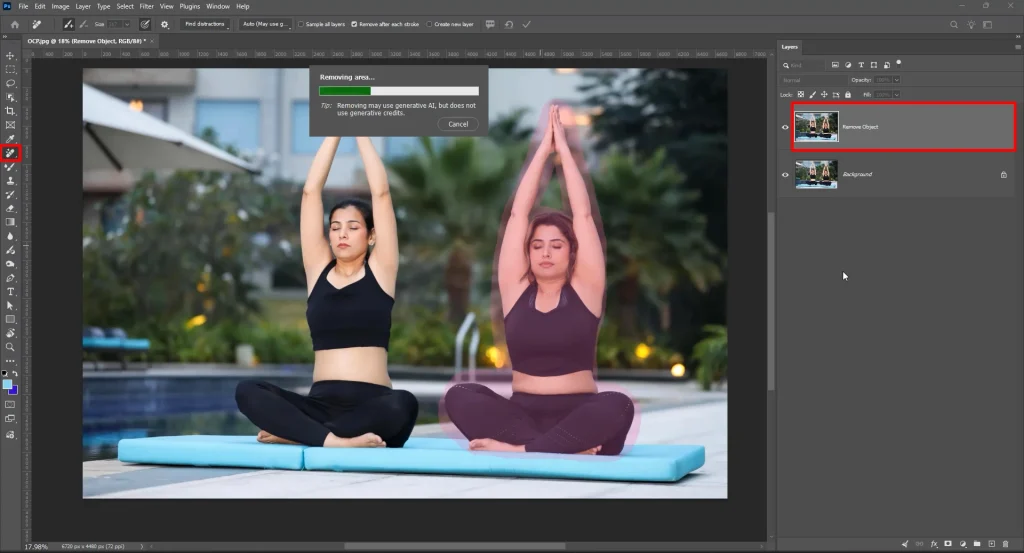Enable Sample all layers checkbox
The image size is (1024, 553).
point(301,24)
